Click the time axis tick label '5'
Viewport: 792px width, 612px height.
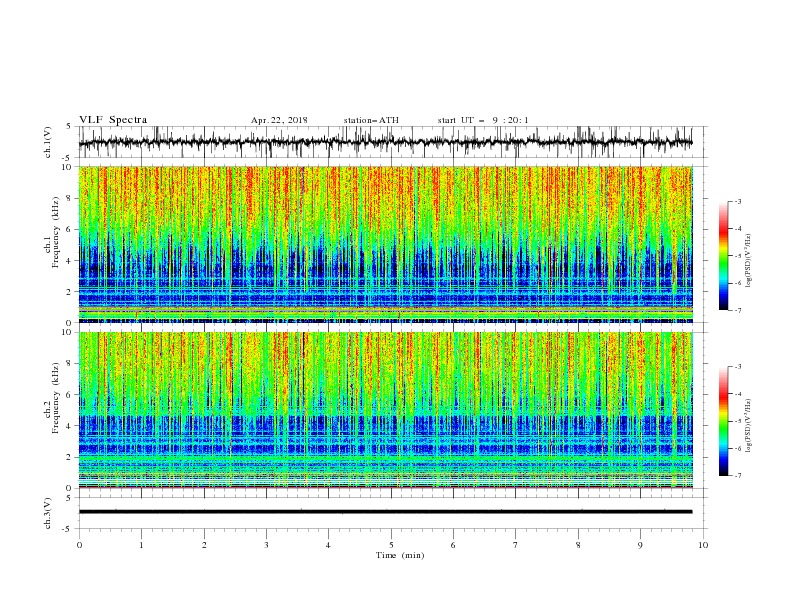click(391, 545)
